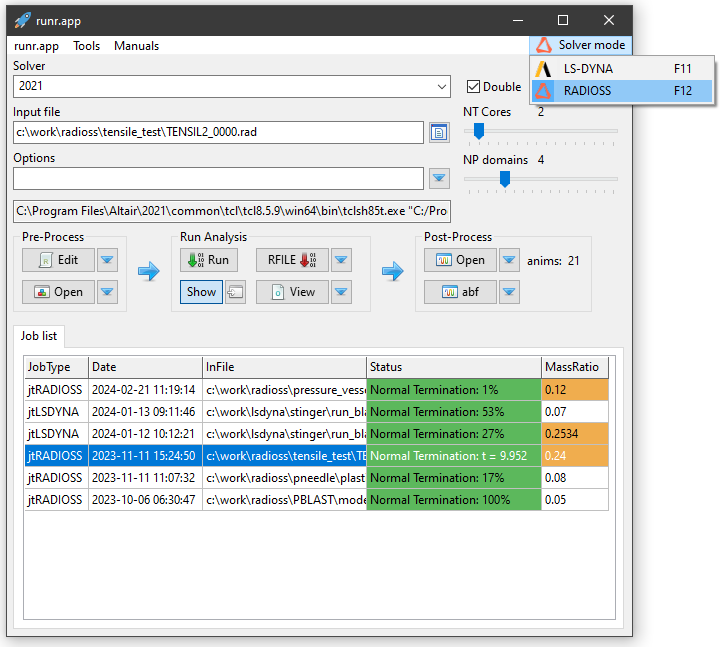Select the Job list tab
The height and width of the screenshot is (647, 720).
click(39, 336)
